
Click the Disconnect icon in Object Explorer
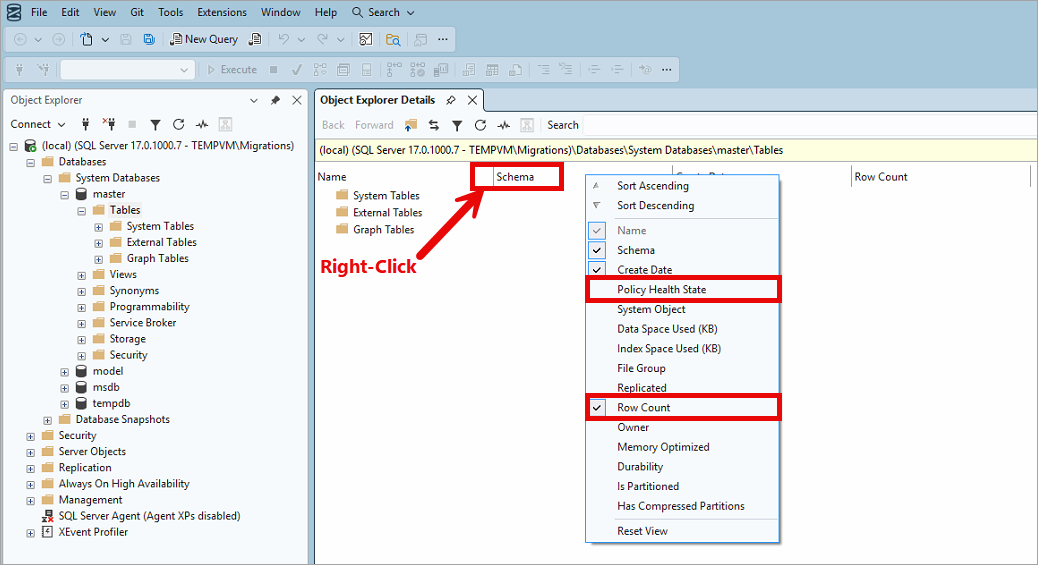110,125
